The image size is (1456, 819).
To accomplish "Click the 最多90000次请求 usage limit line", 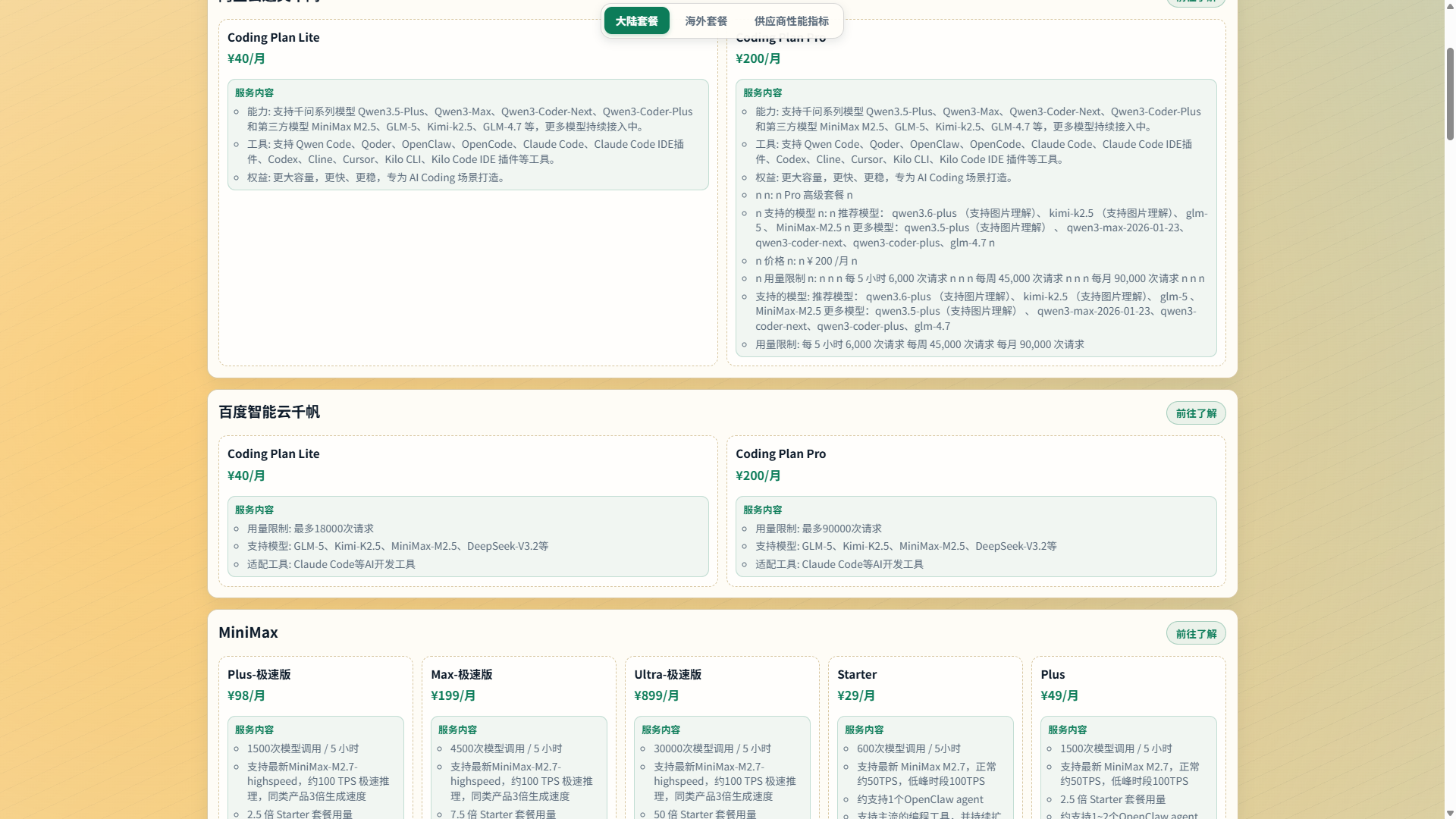I will (818, 529).
